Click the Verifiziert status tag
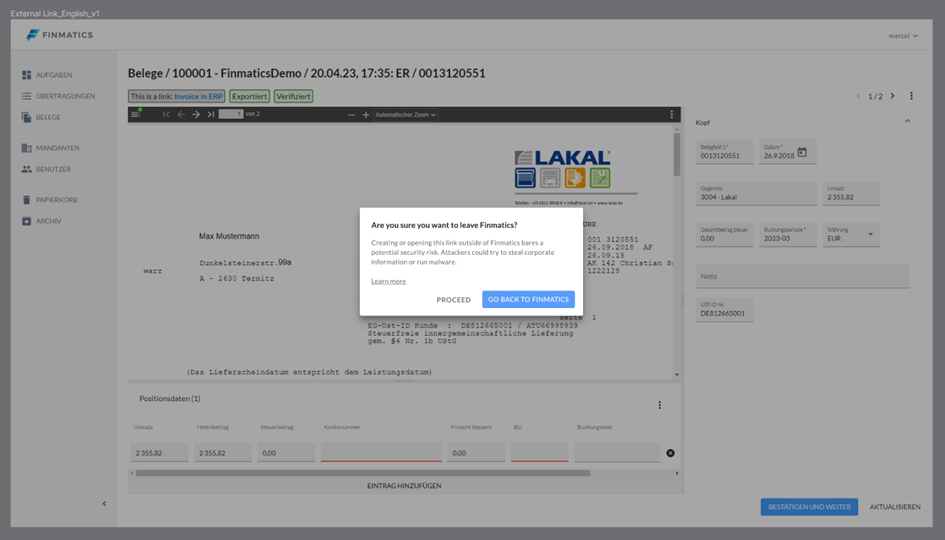The width and height of the screenshot is (945, 540). [x=294, y=96]
